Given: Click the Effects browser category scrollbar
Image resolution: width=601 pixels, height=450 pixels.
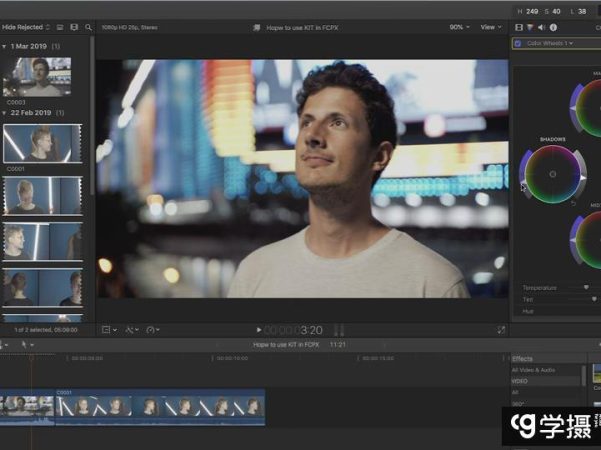Looking at the screenshot, I should point(584,376).
